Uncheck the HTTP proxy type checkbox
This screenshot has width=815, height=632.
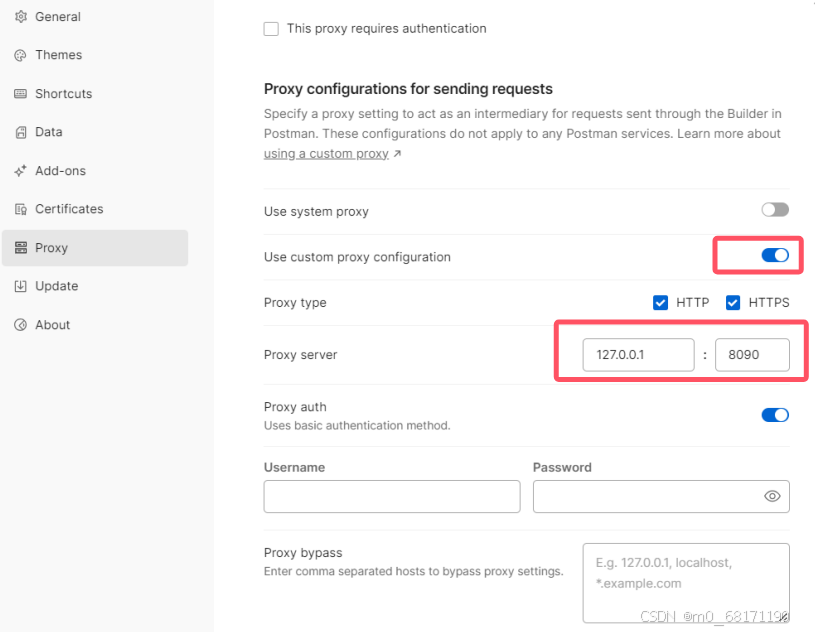[660, 302]
